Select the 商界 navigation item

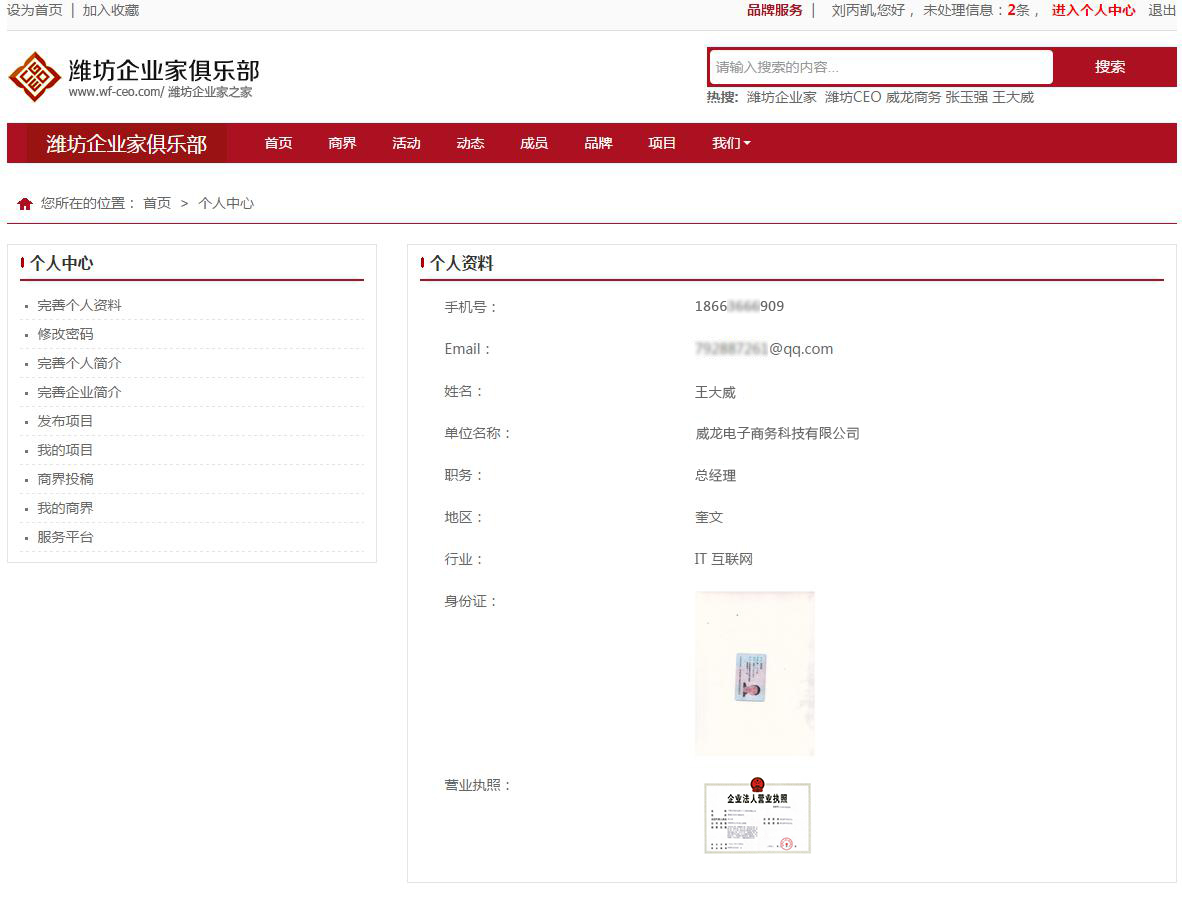pyautogui.click(x=341, y=143)
